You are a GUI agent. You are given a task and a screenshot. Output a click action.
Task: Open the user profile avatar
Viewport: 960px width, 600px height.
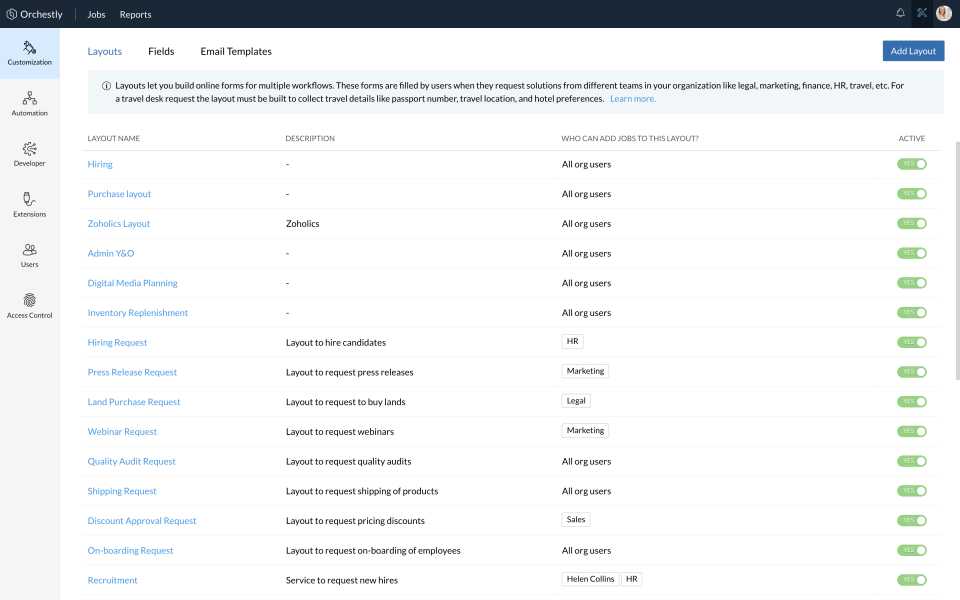click(x=943, y=14)
